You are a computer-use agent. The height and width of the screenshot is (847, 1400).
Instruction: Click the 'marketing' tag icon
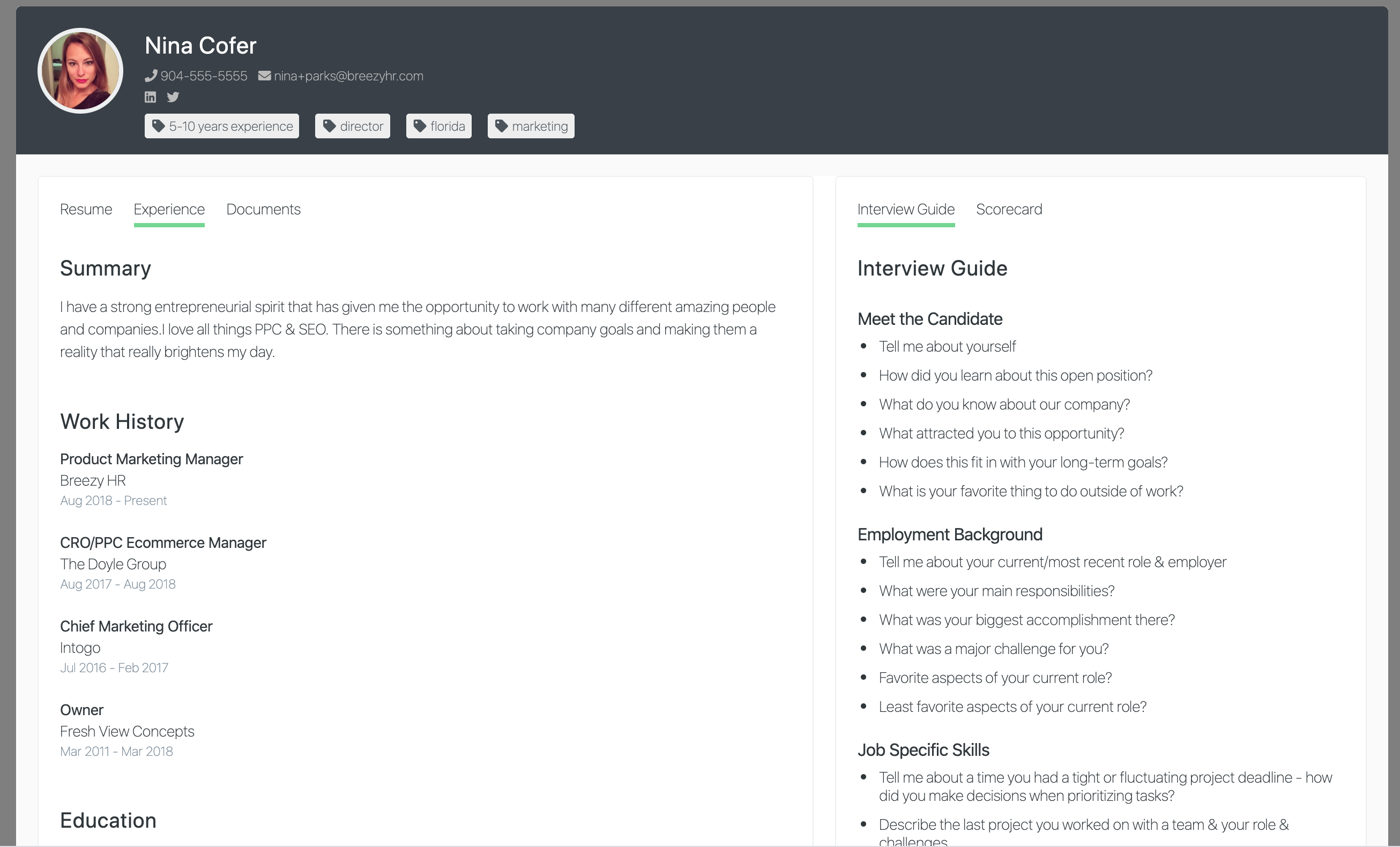(501, 126)
